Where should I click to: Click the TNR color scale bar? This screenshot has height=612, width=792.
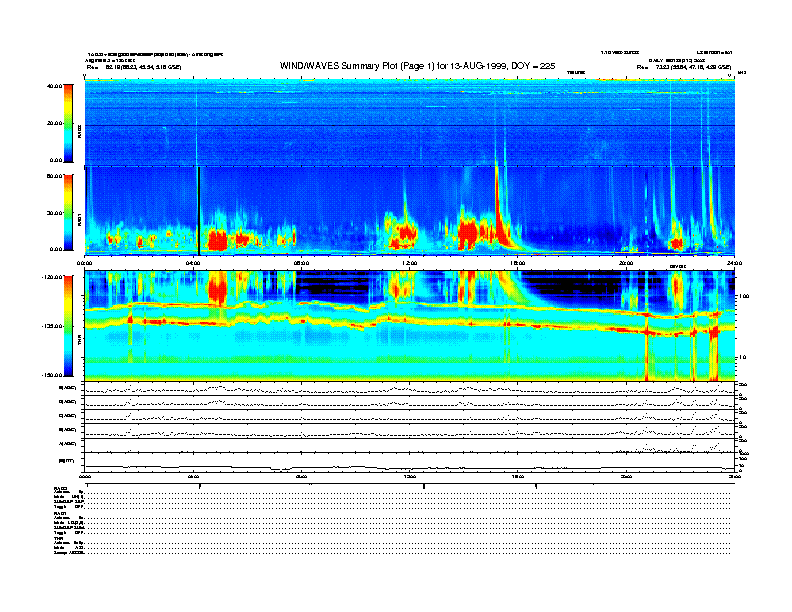pos(68,326)
